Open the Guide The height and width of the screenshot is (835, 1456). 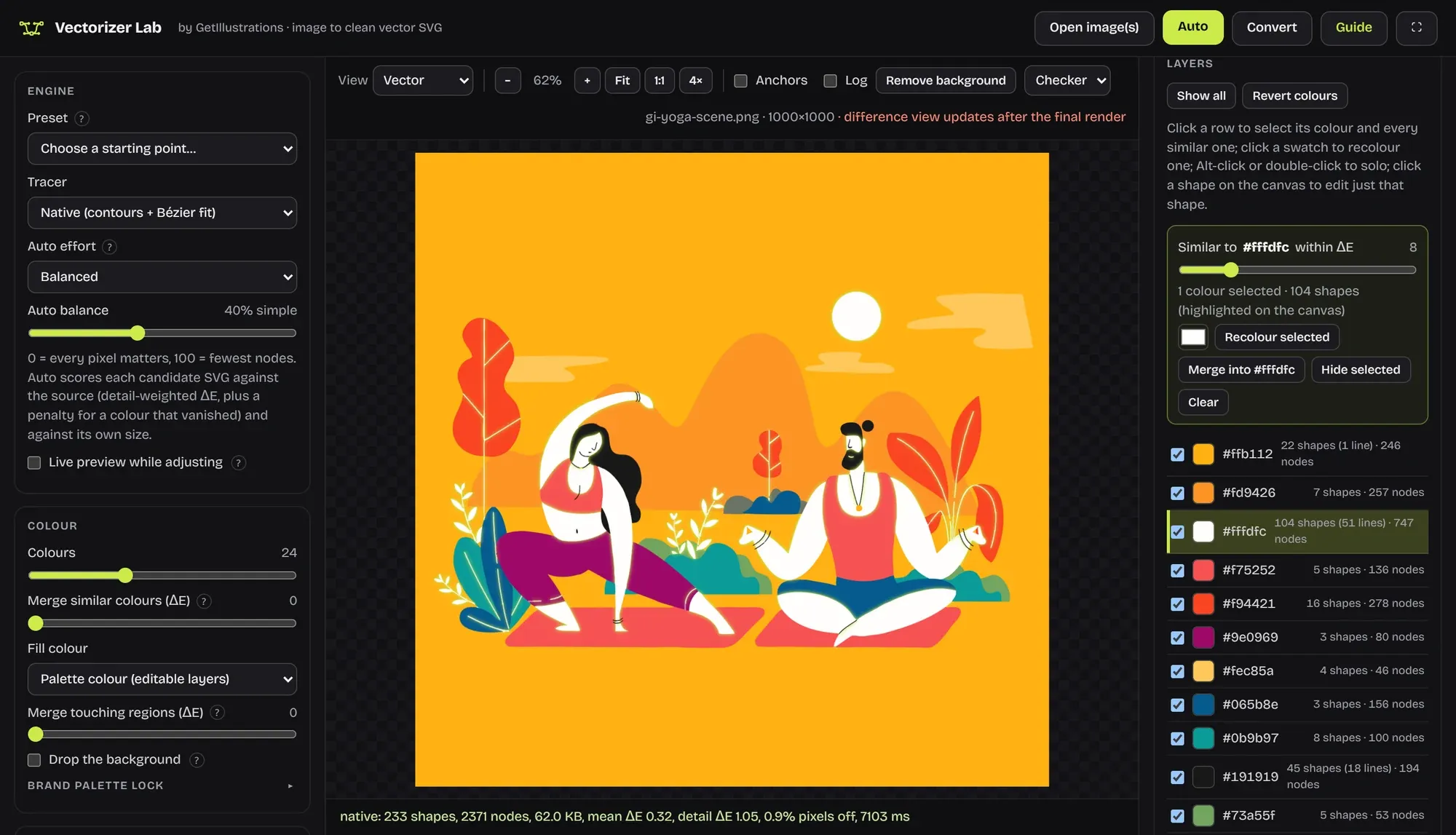click(x=1353, y=28)
